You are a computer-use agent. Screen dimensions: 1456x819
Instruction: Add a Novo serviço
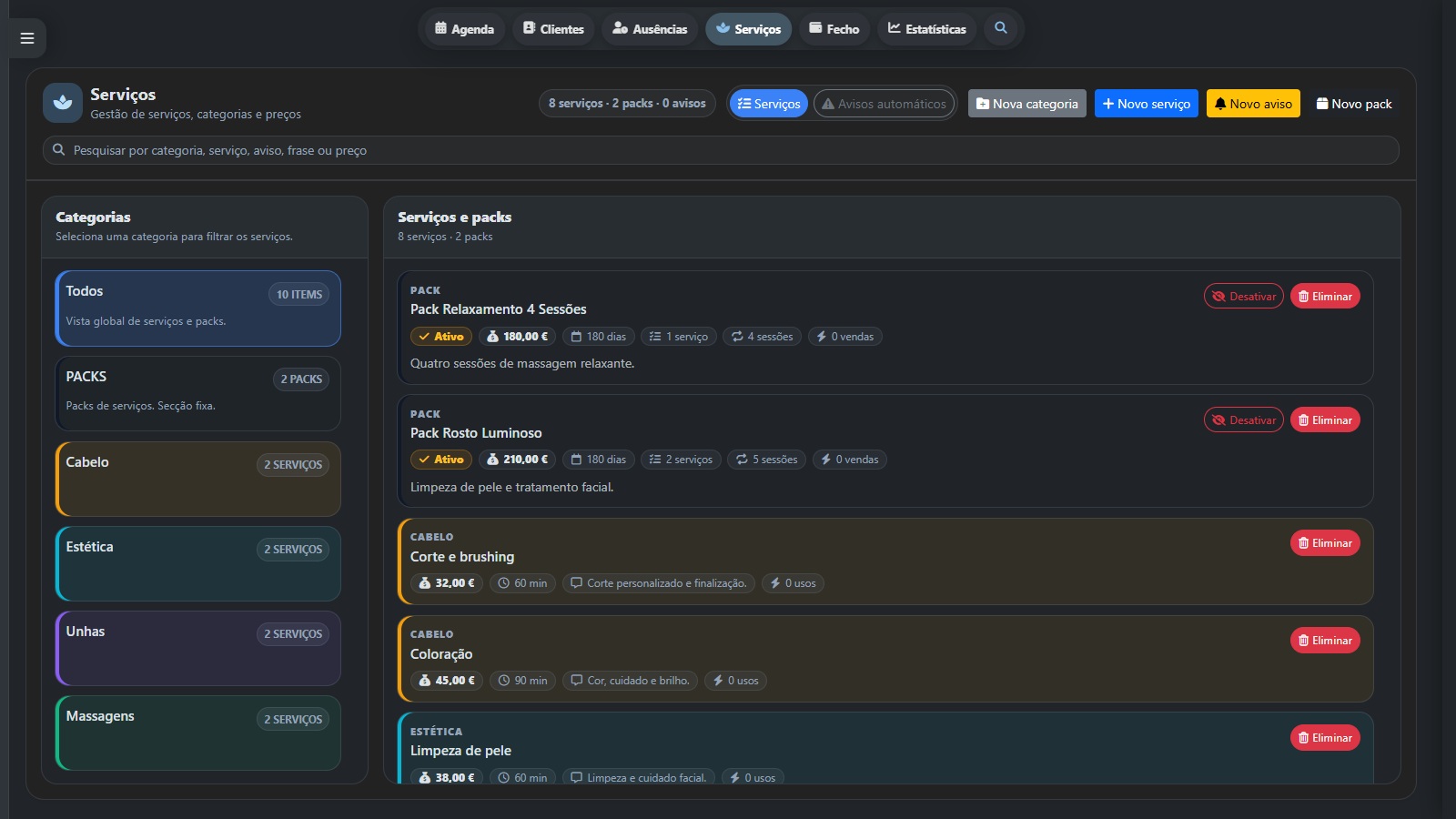click(x=1147, y=104)
